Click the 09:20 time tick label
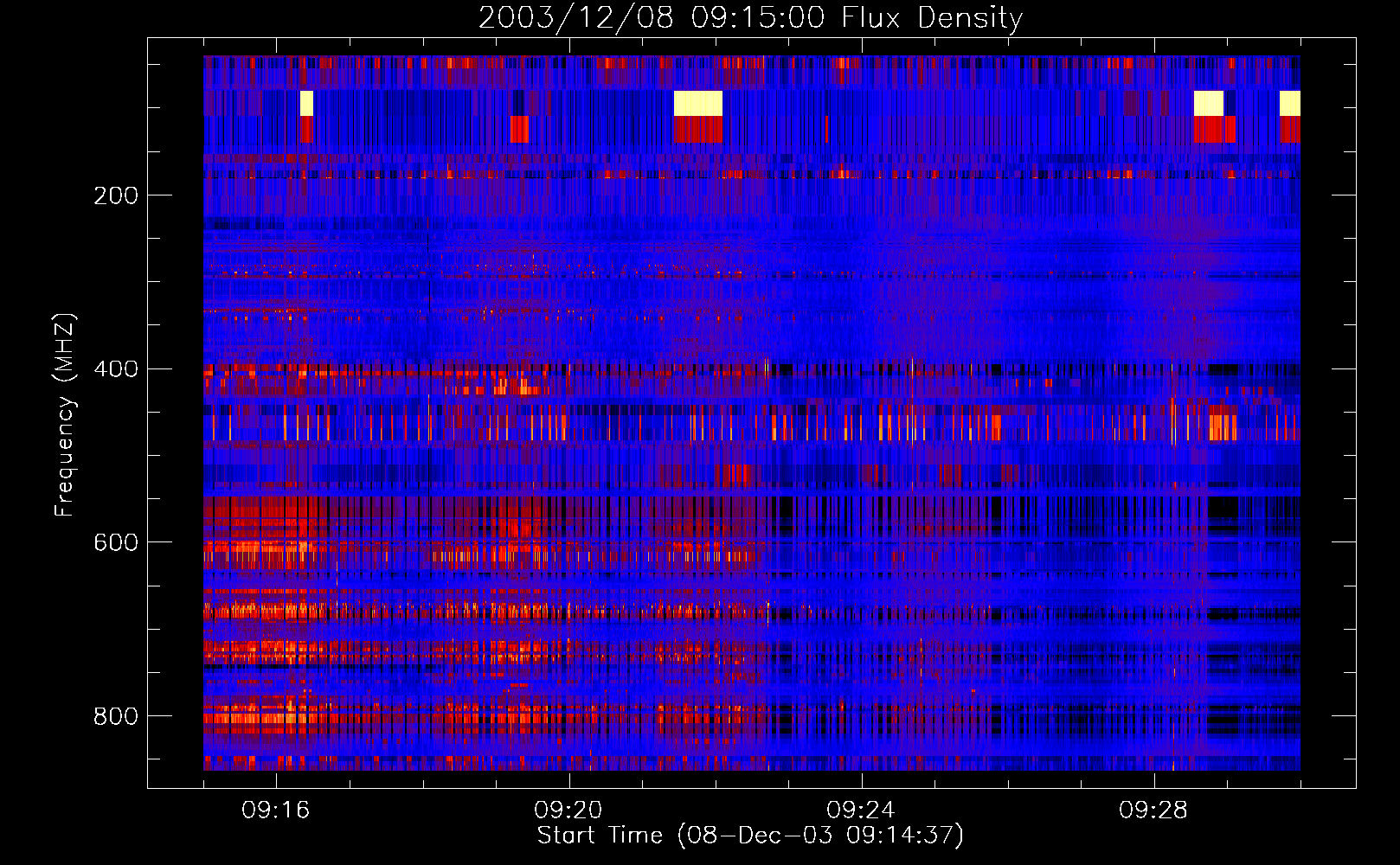The width and height of the screenshot is (1400, 865). click(568, 811)
